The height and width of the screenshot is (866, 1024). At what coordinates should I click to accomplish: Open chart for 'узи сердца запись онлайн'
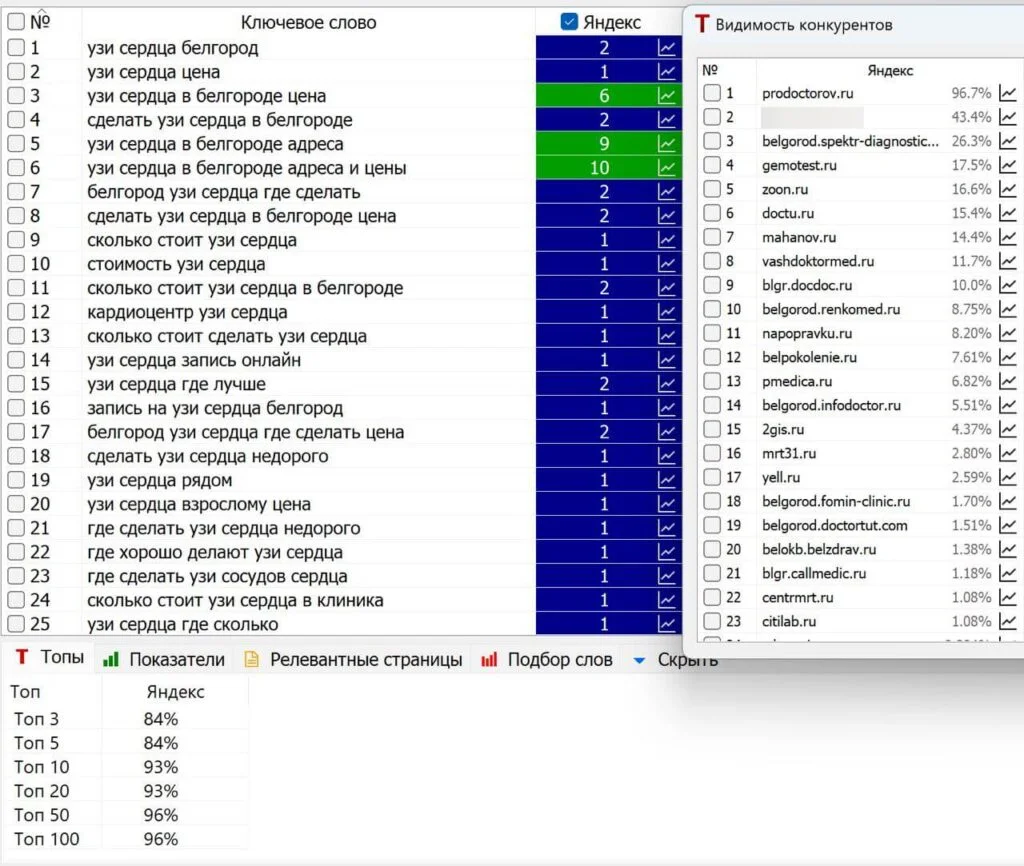pos(666,360)
